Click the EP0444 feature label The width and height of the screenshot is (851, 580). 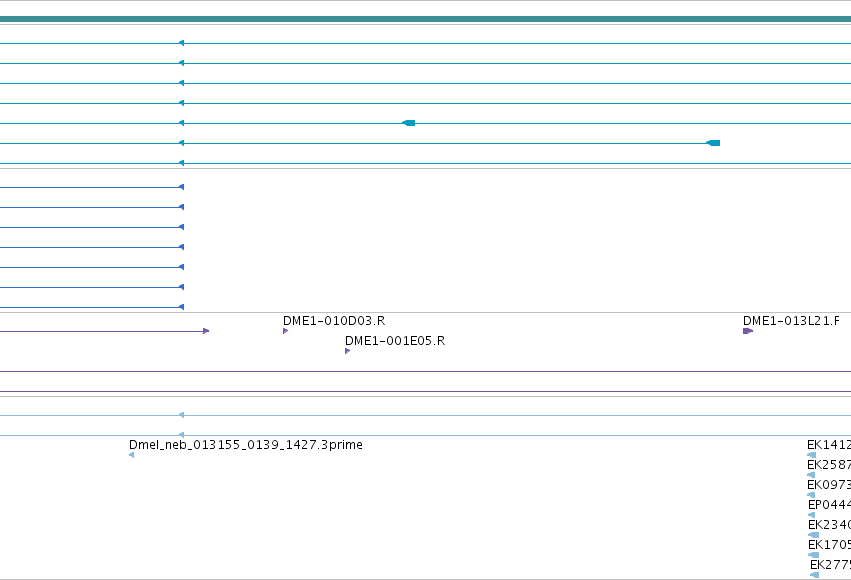point(829,505)
